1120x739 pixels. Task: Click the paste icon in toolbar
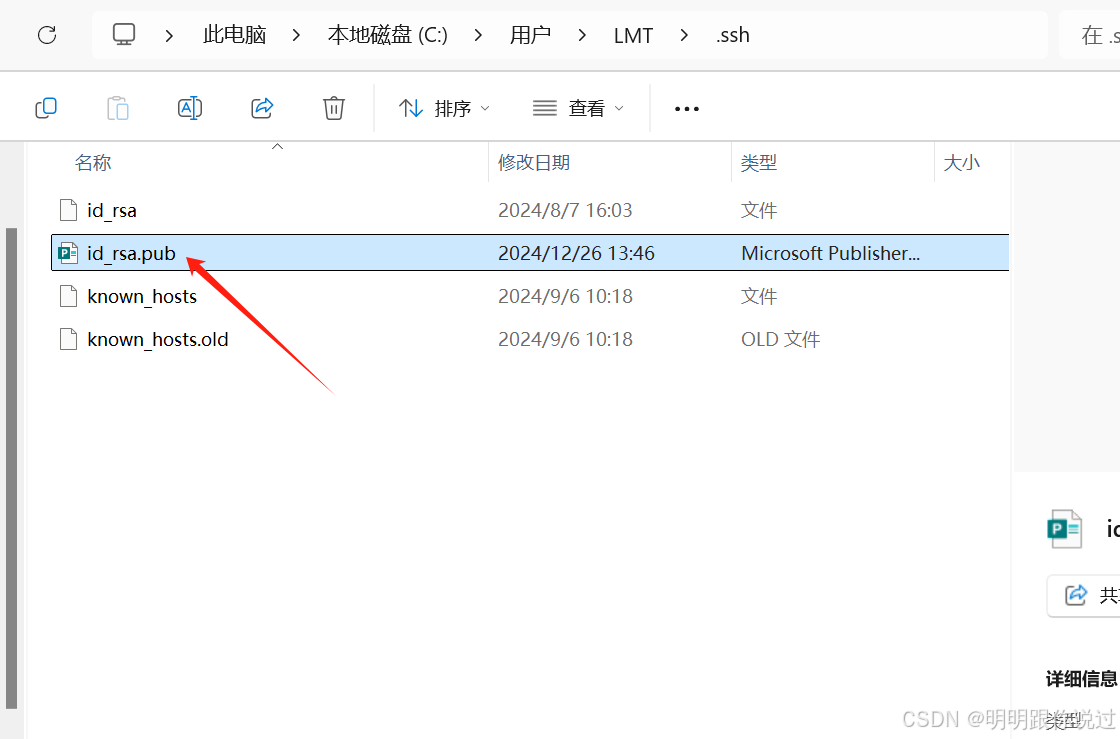(x=118, y=109)
